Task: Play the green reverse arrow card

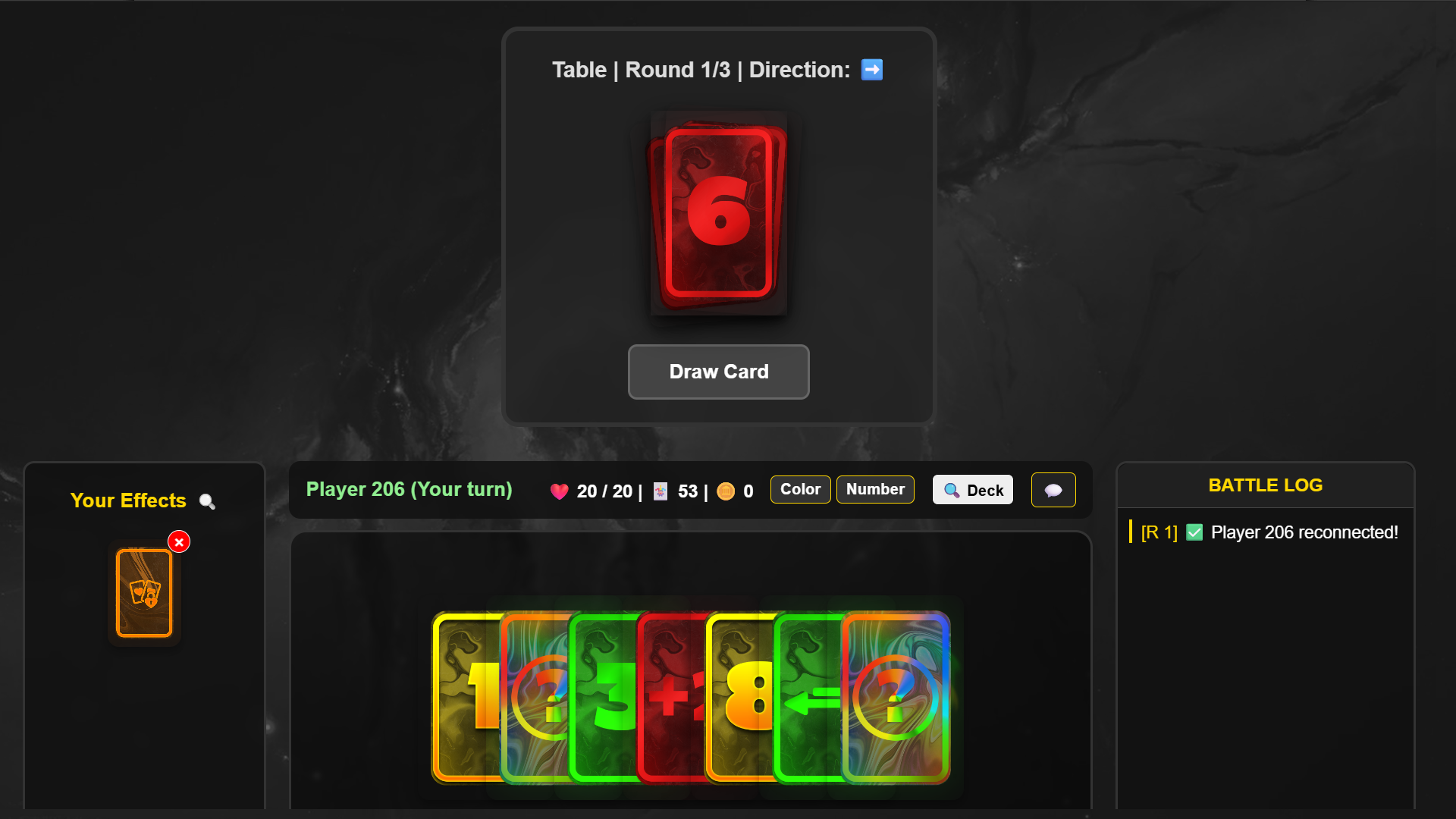Action: pyautogui.click(x=808, y=698)
